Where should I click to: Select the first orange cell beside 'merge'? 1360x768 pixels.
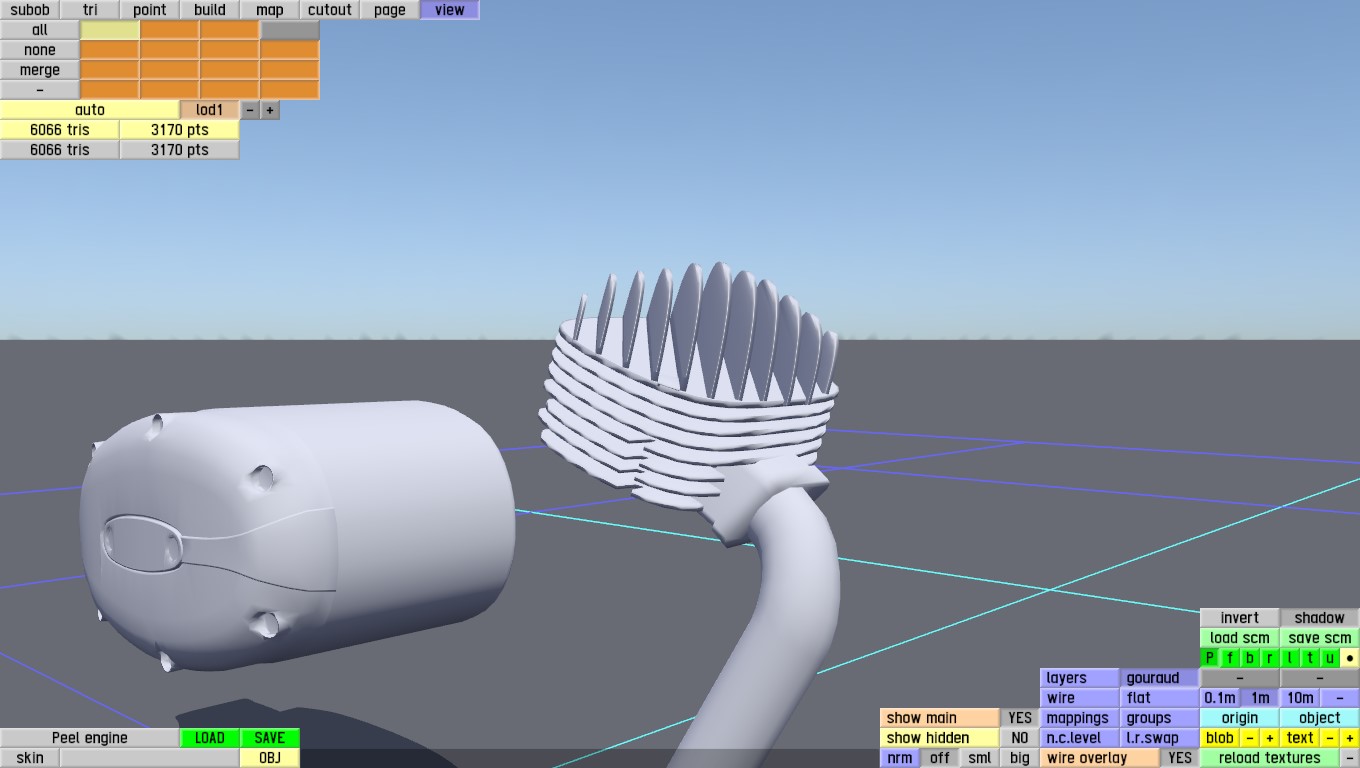pyautogui.click(x=110, y=70)
